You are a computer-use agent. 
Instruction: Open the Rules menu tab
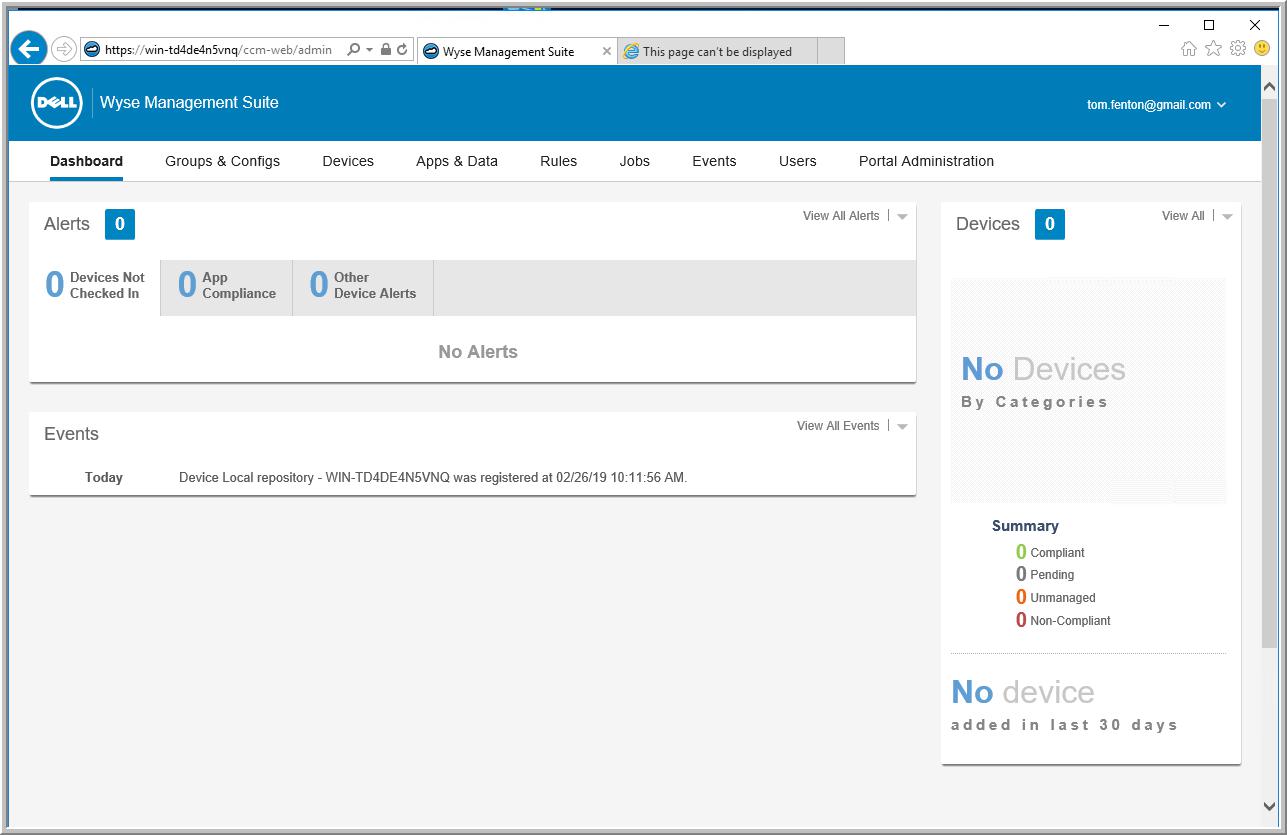tap(558, 161)
